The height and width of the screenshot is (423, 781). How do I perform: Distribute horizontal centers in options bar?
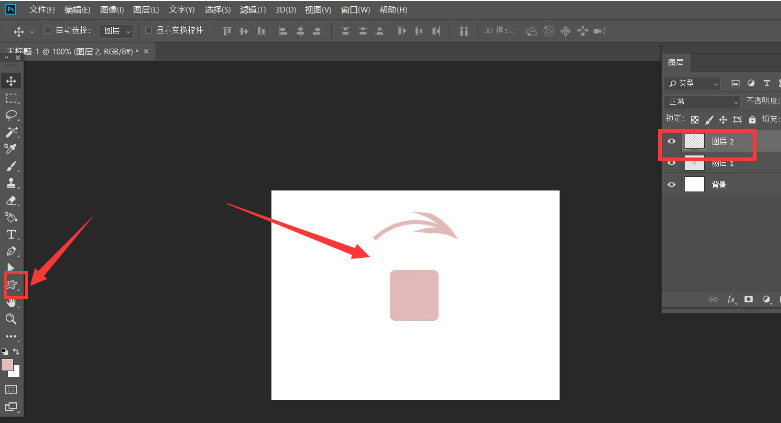tap(418, 31)
